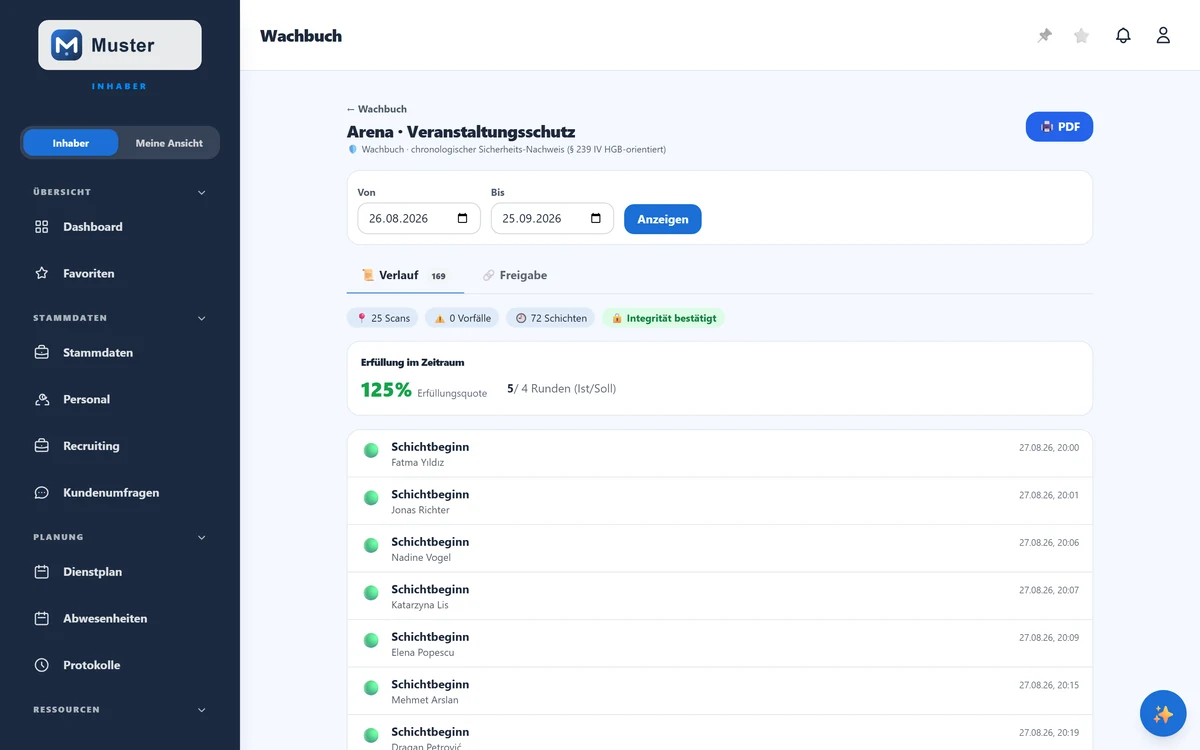Open Protokolle menu item
Image resolution: width=1200 pixels, height=750 pixels.
[x=120, y=665]
